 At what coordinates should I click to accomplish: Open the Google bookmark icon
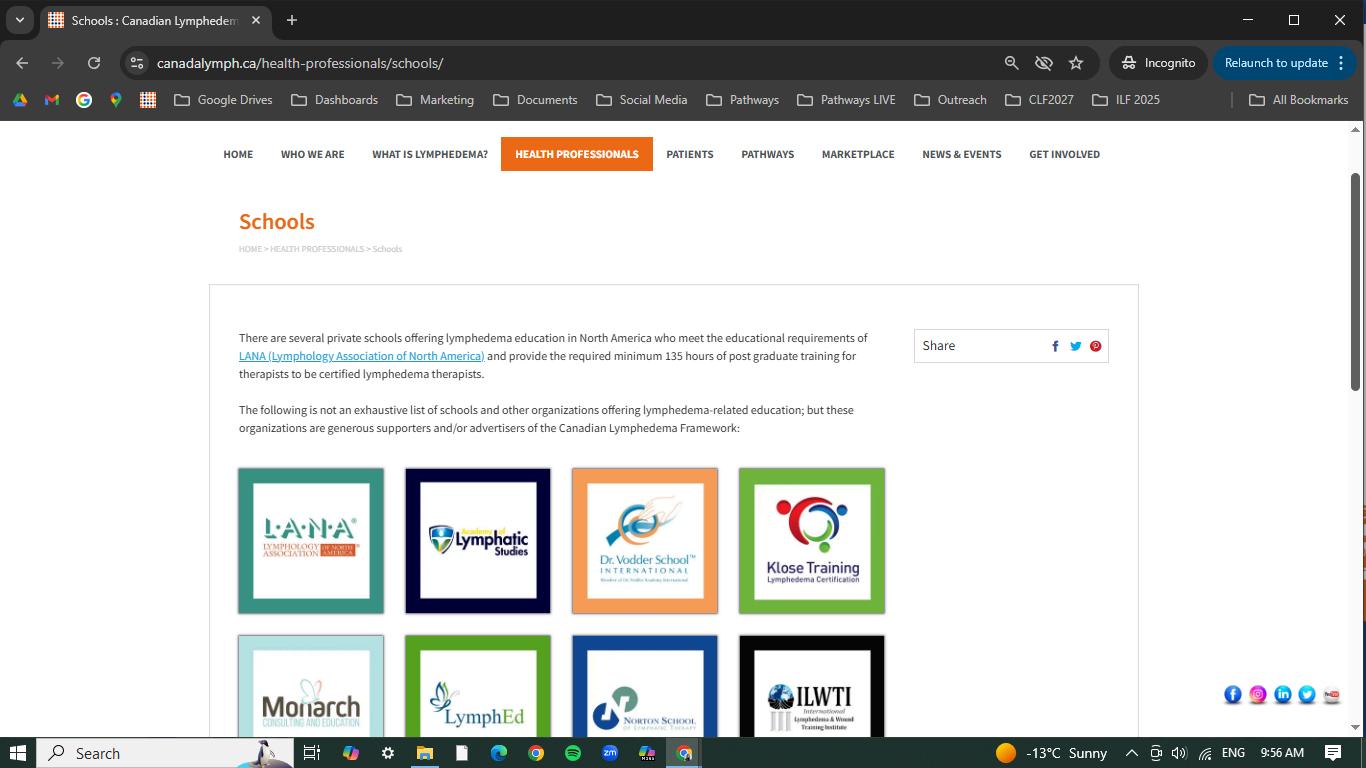point(84,100)
